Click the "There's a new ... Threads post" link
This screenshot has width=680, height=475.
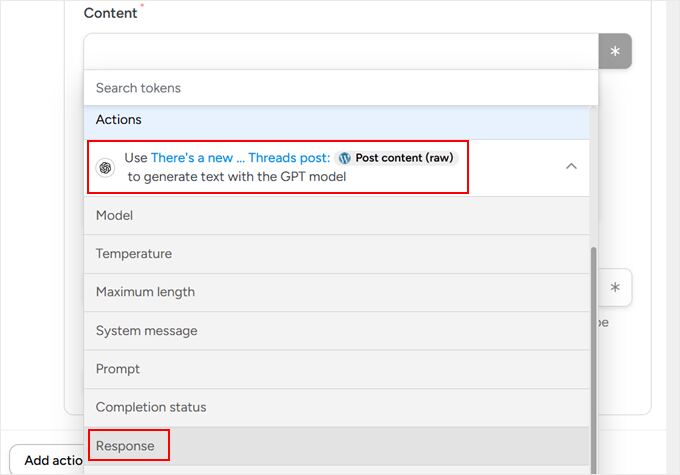240,158
